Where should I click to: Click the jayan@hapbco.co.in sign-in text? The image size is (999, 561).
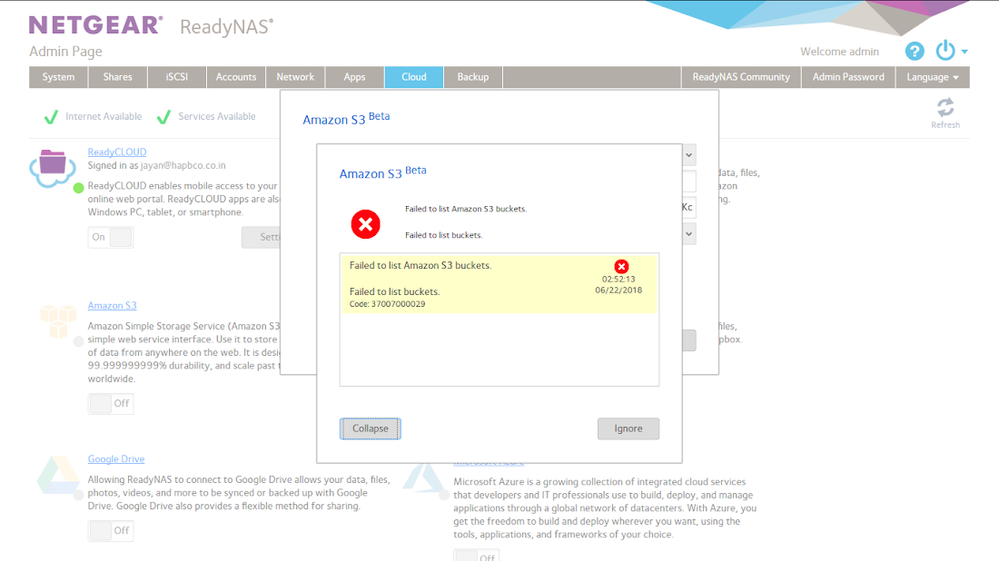(183, 166)
